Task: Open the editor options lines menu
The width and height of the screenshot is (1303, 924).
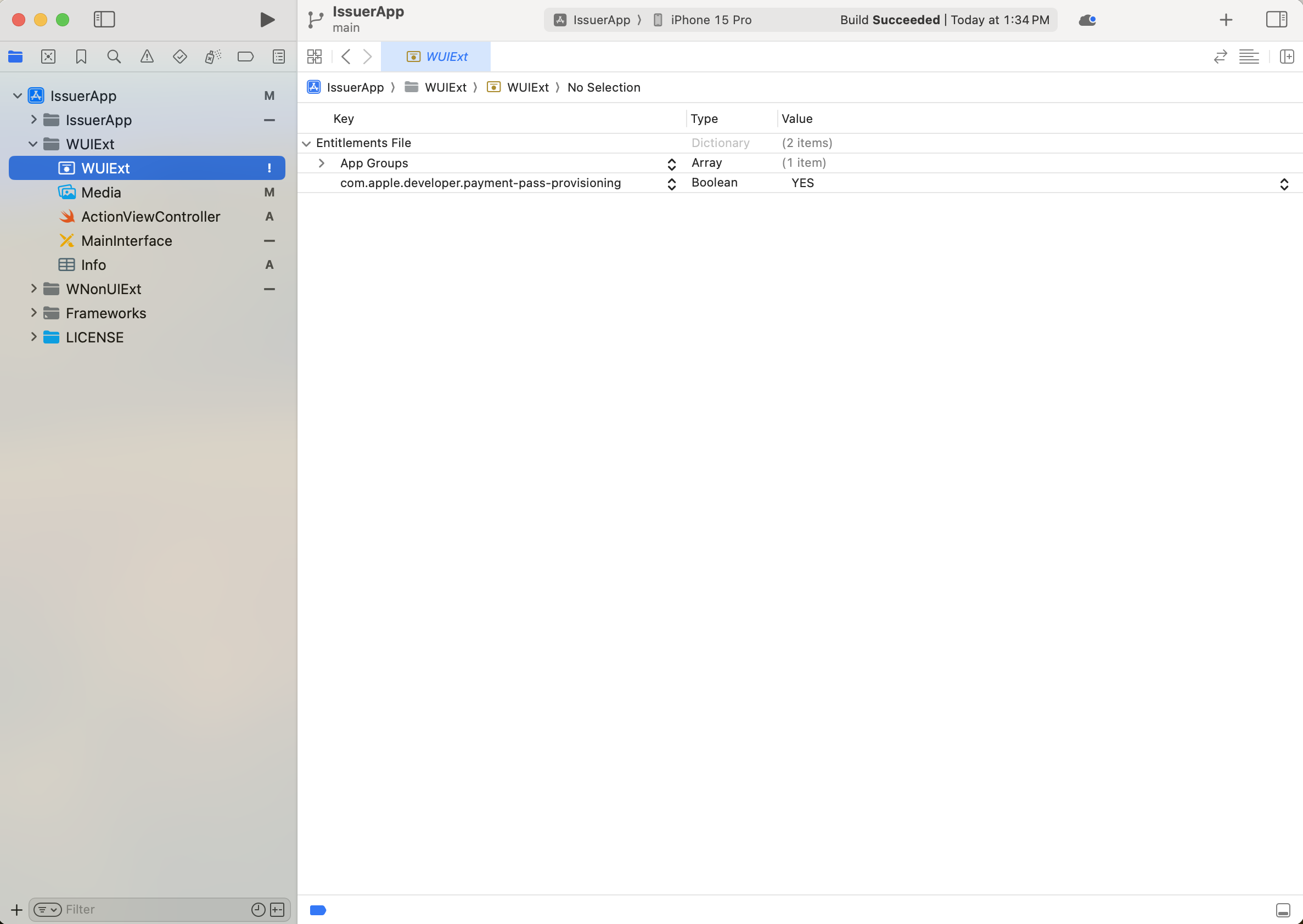Action: [x=1249, y=57]
